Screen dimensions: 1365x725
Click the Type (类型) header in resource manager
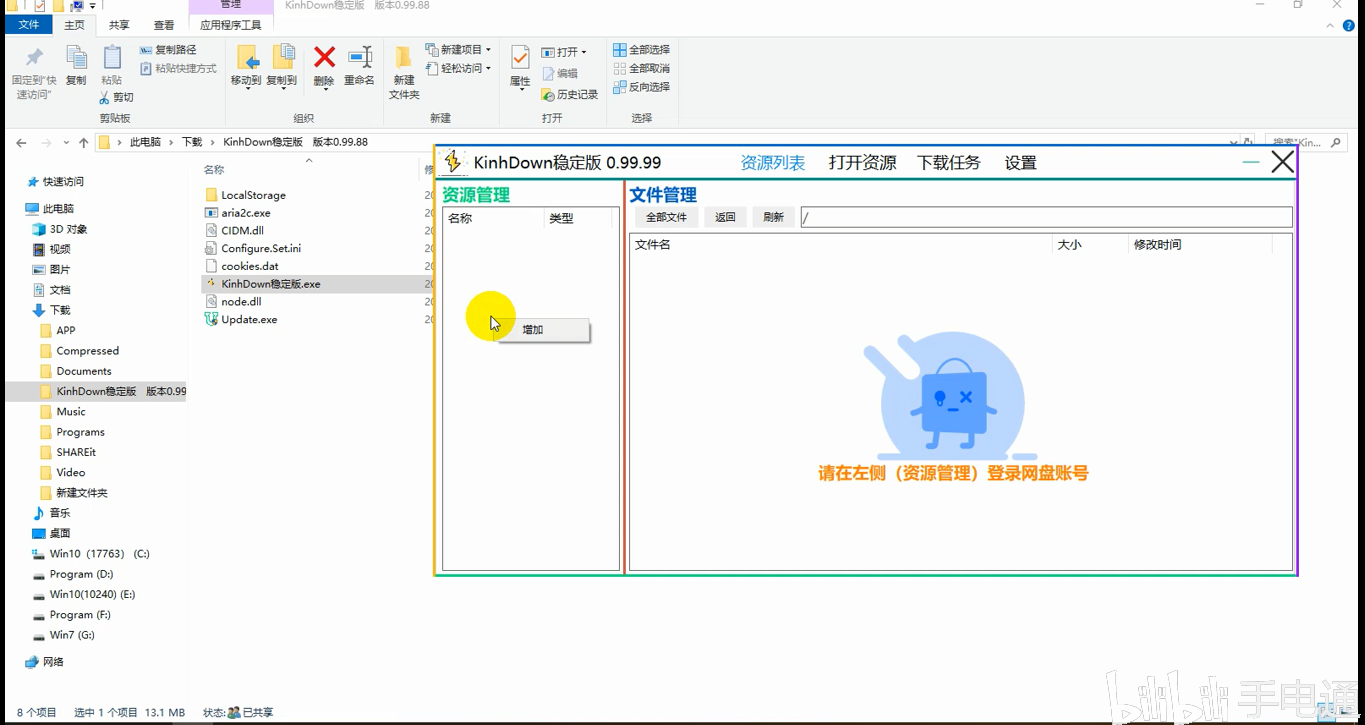[578, 218]
